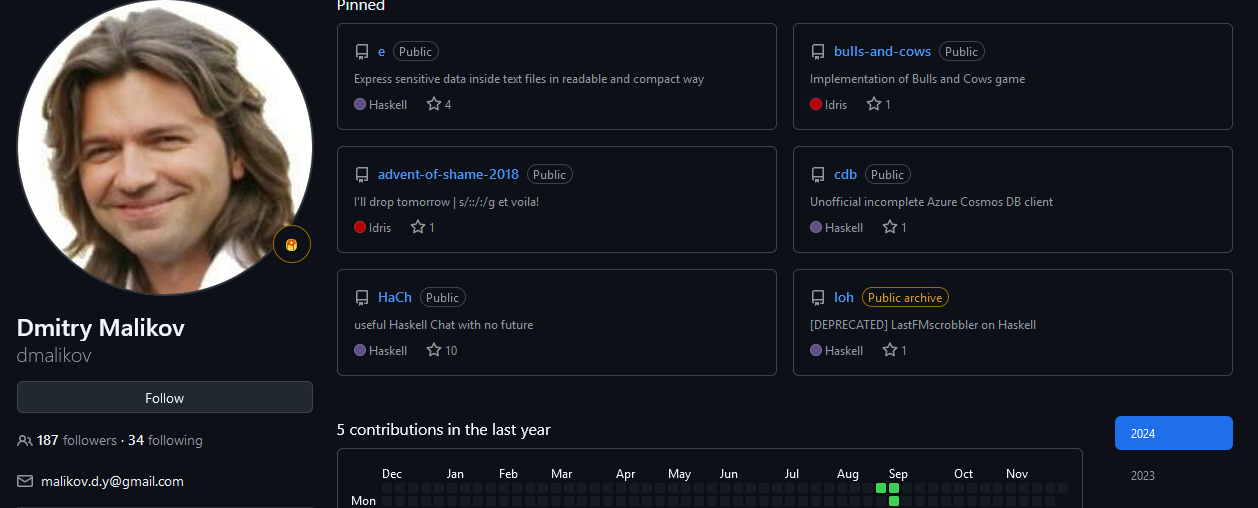Click repository icon beside loh
1258x508 pixels.
pyautogui.click(x=818, y=298)
